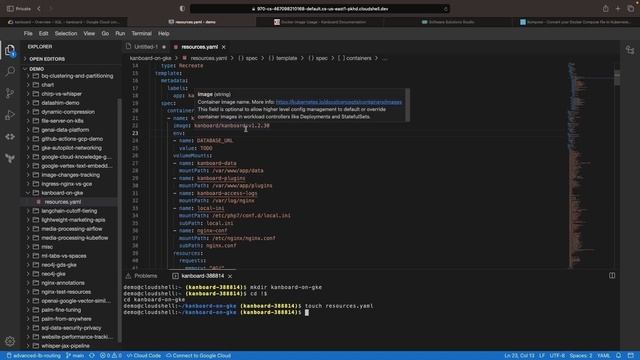This screenshot has height=360, width=640.
Task: Click the sync changes icon in status bar
Action: click(92, 356)
